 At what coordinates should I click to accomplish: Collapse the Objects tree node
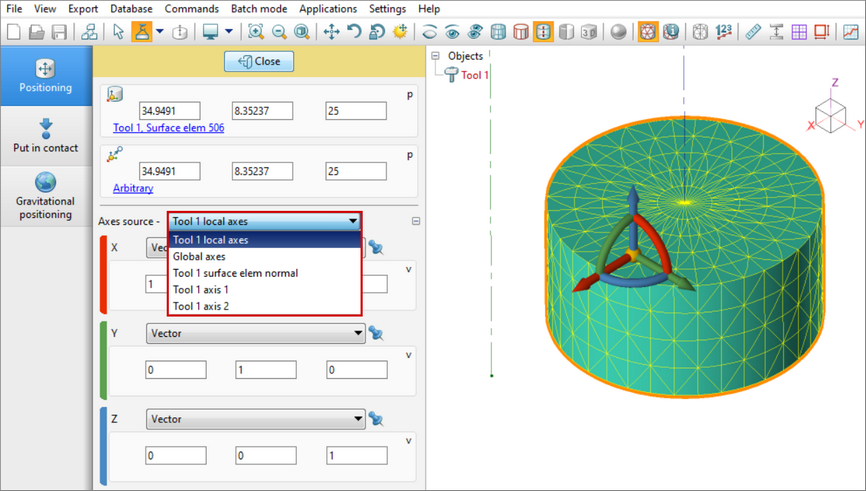436,56
